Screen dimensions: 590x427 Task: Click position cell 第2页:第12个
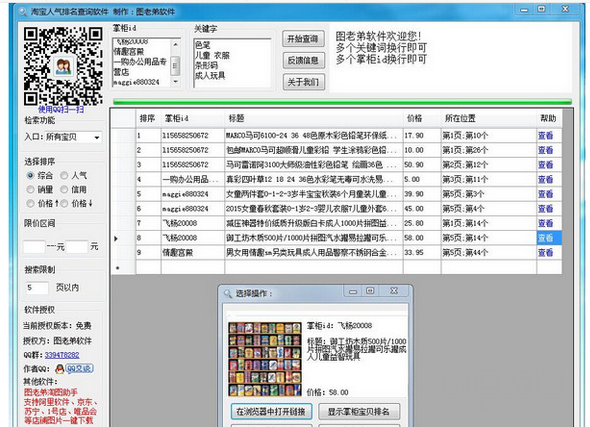tap(488, 165)
